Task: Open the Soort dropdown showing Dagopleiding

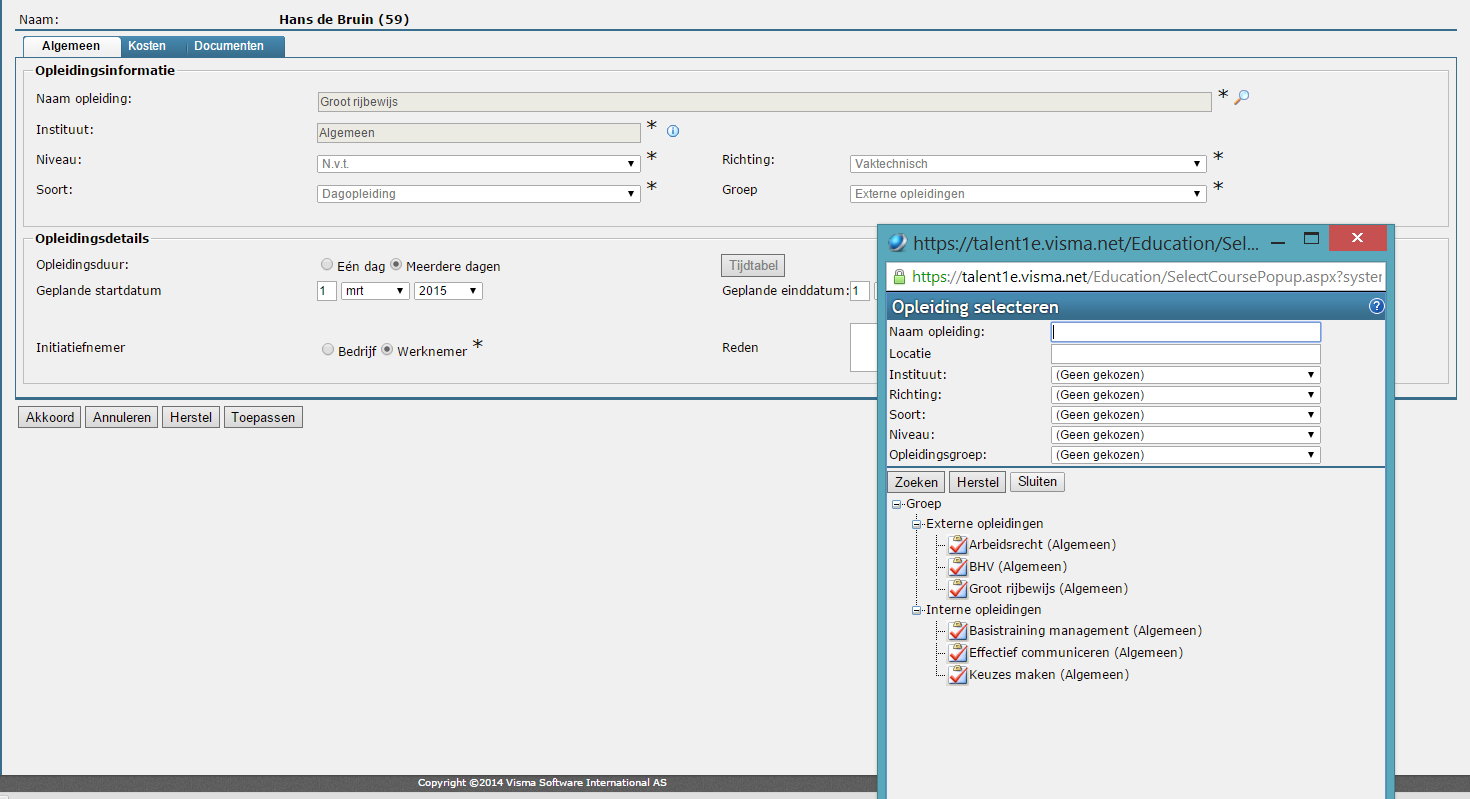Action: point(479,194)
